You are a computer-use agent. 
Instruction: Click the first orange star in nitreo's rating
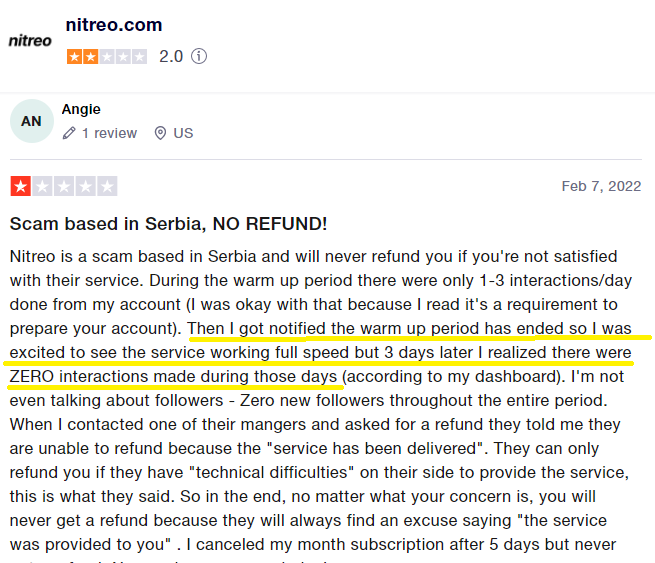pos(75,56)
